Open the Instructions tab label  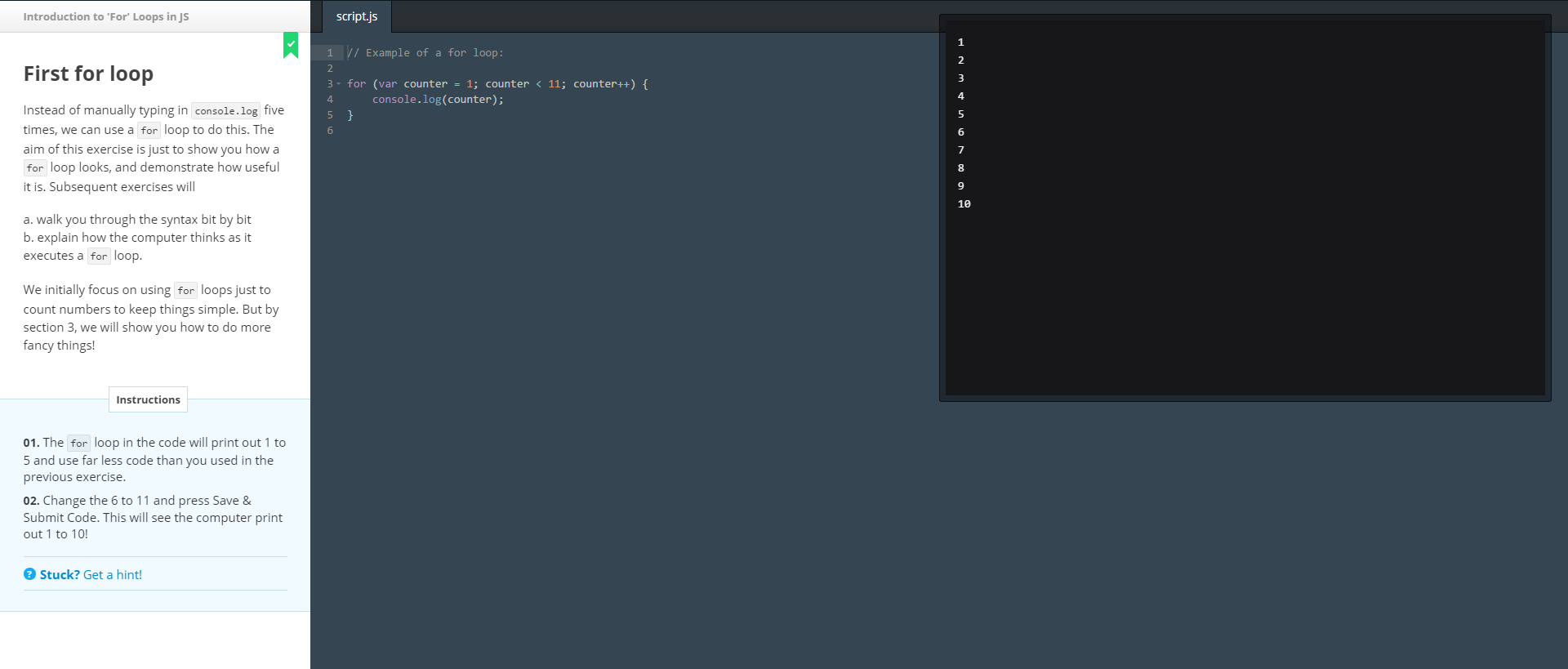pos(148,399)
